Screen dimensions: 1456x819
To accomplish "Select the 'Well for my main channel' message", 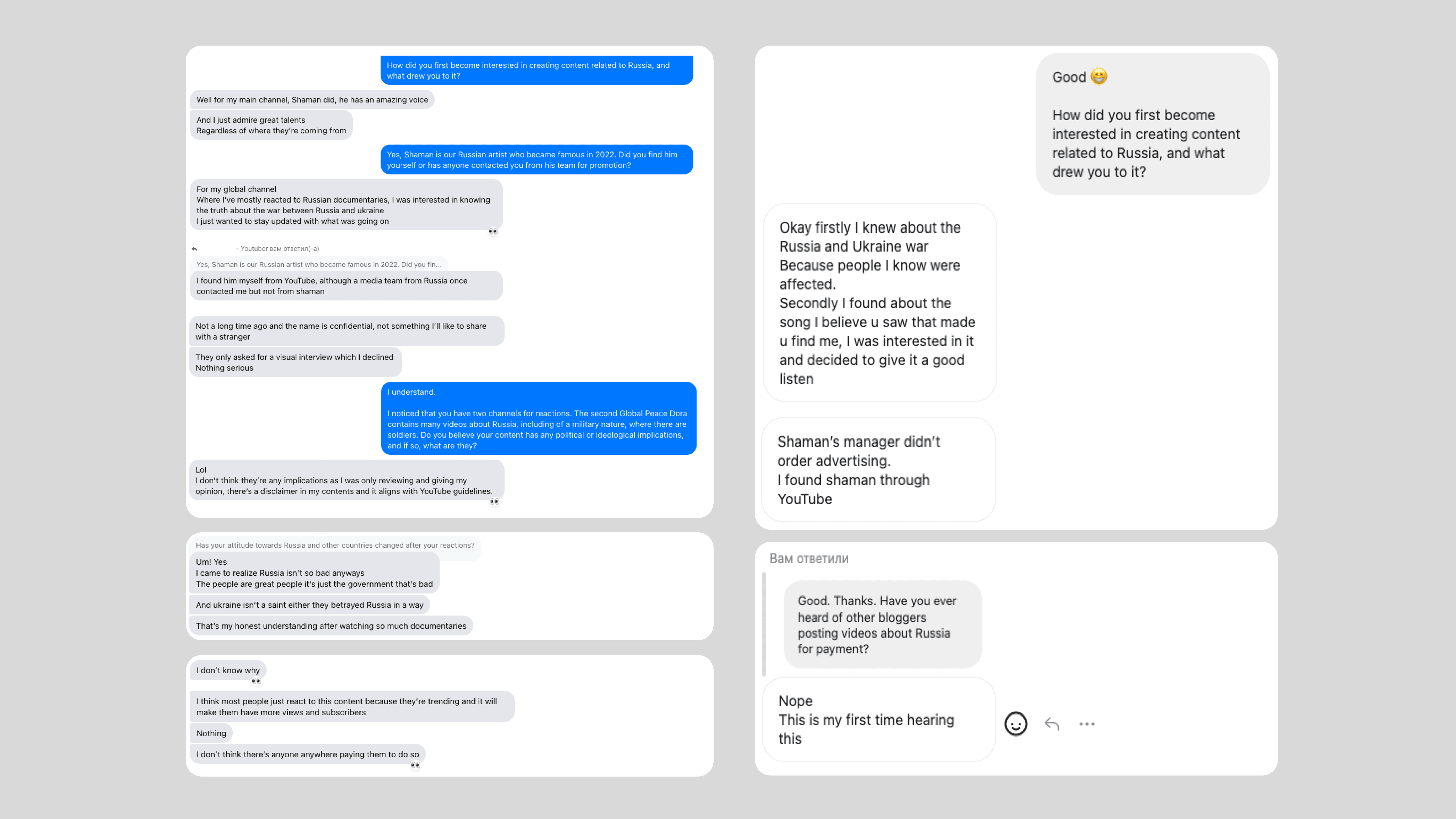I will coord(312,100).
